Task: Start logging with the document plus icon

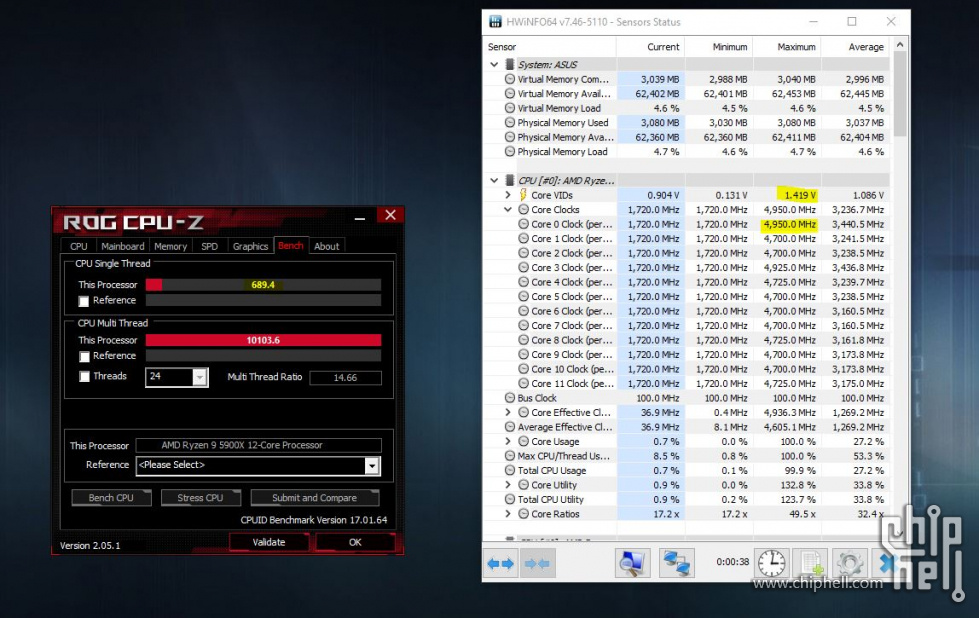Action: tap(811, 564)
